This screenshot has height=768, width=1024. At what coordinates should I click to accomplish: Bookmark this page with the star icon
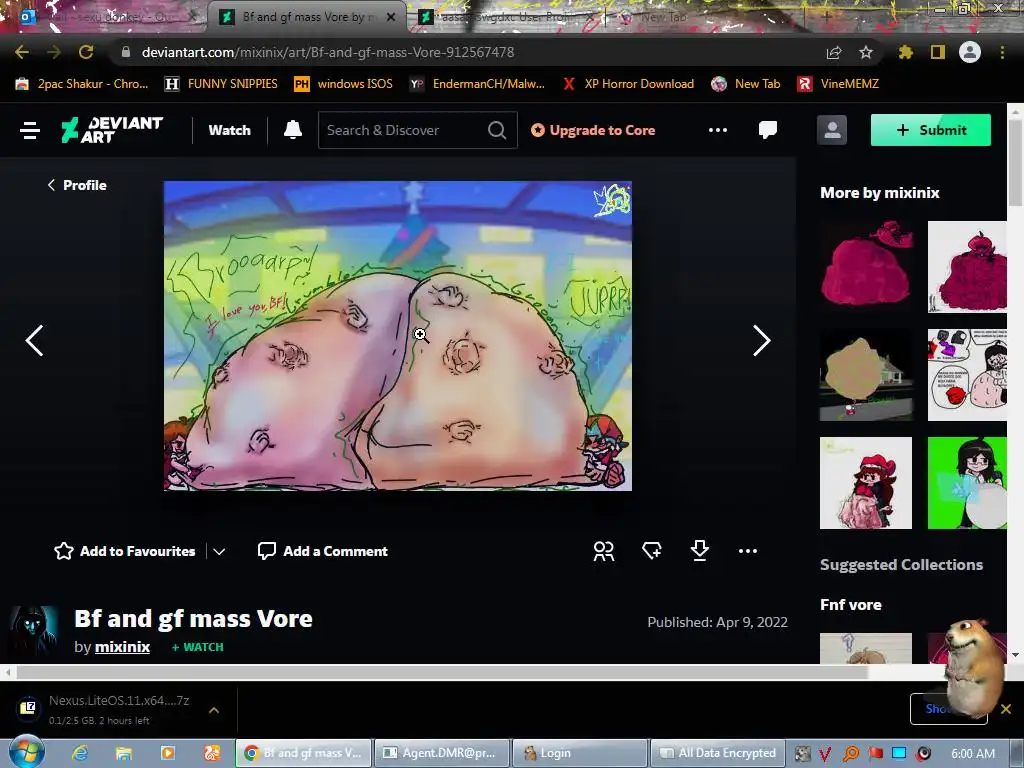click(x=866, y=52)
